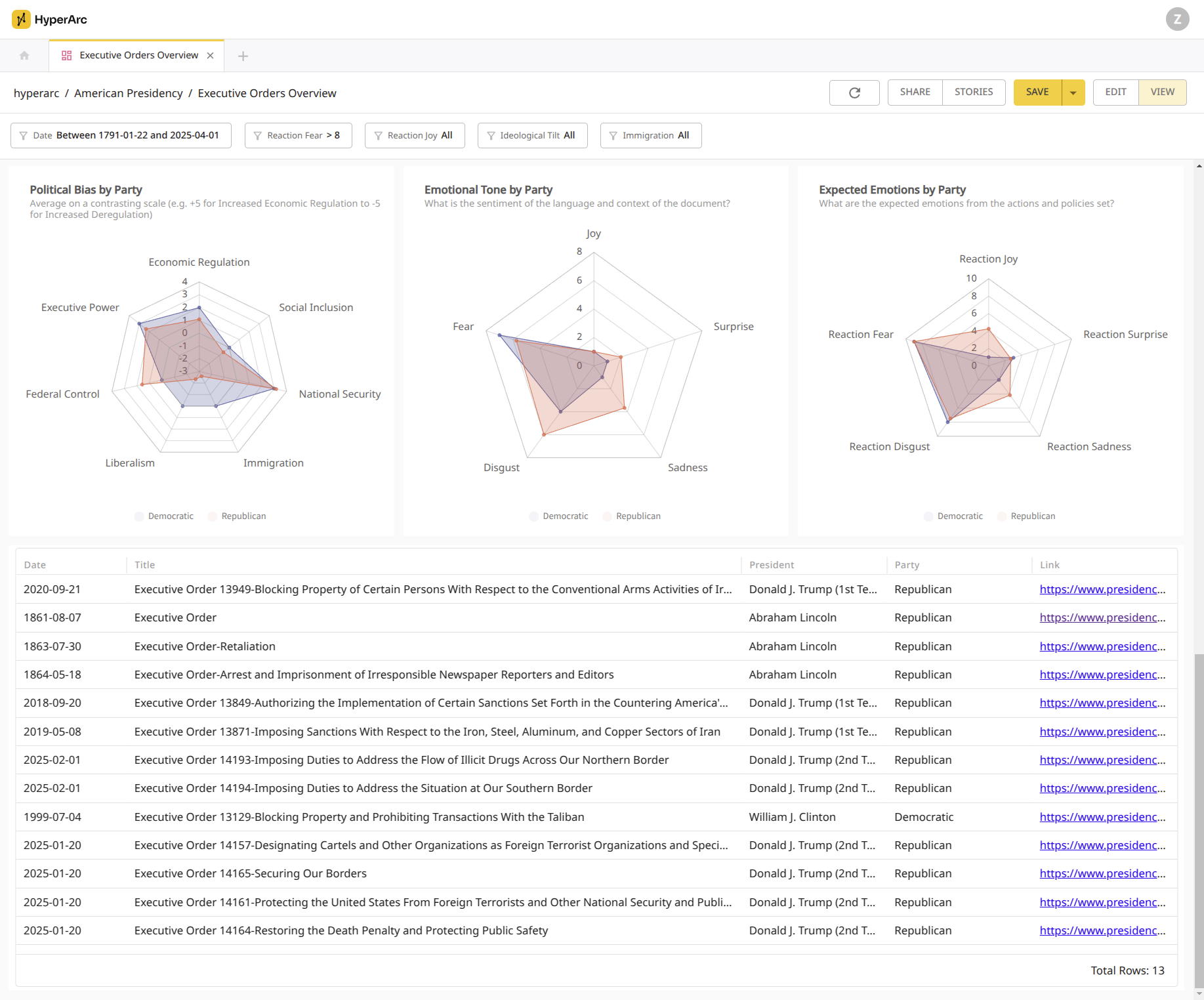
Task: Open the Ideological Tilt All filter
Action: (x=532, y=136)
